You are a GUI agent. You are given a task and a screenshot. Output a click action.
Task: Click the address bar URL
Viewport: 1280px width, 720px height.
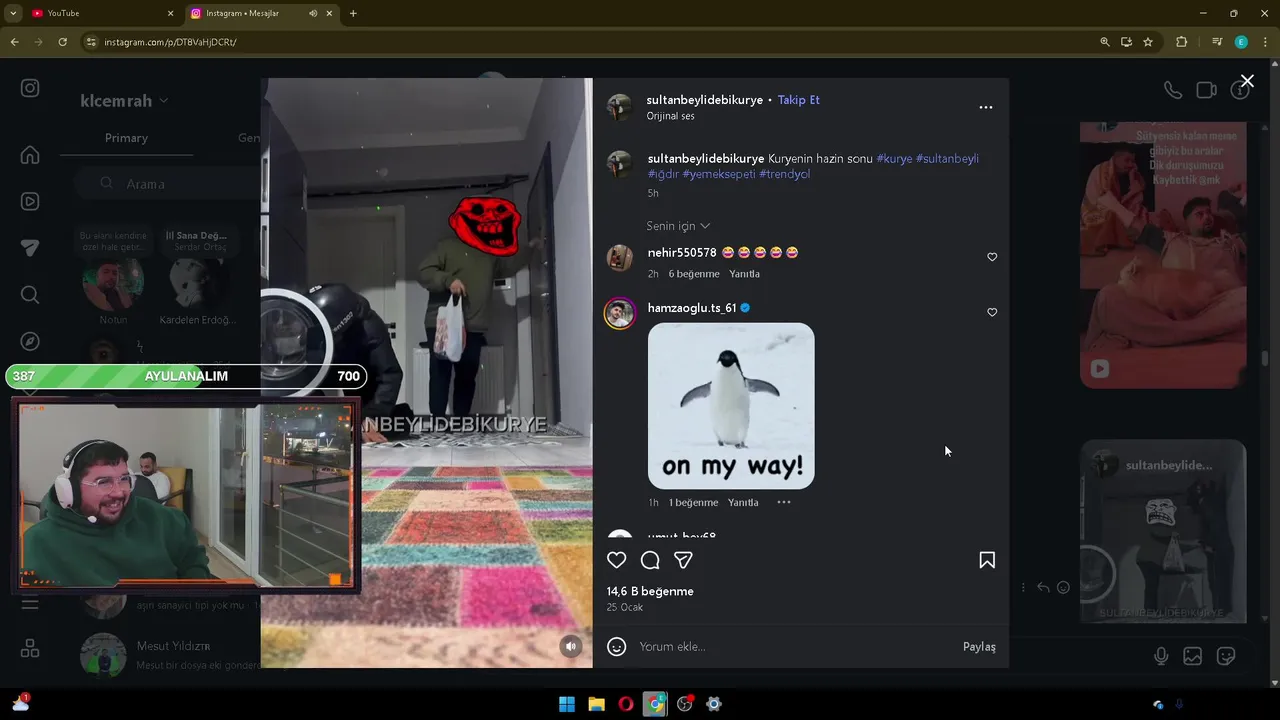point(170,42)
